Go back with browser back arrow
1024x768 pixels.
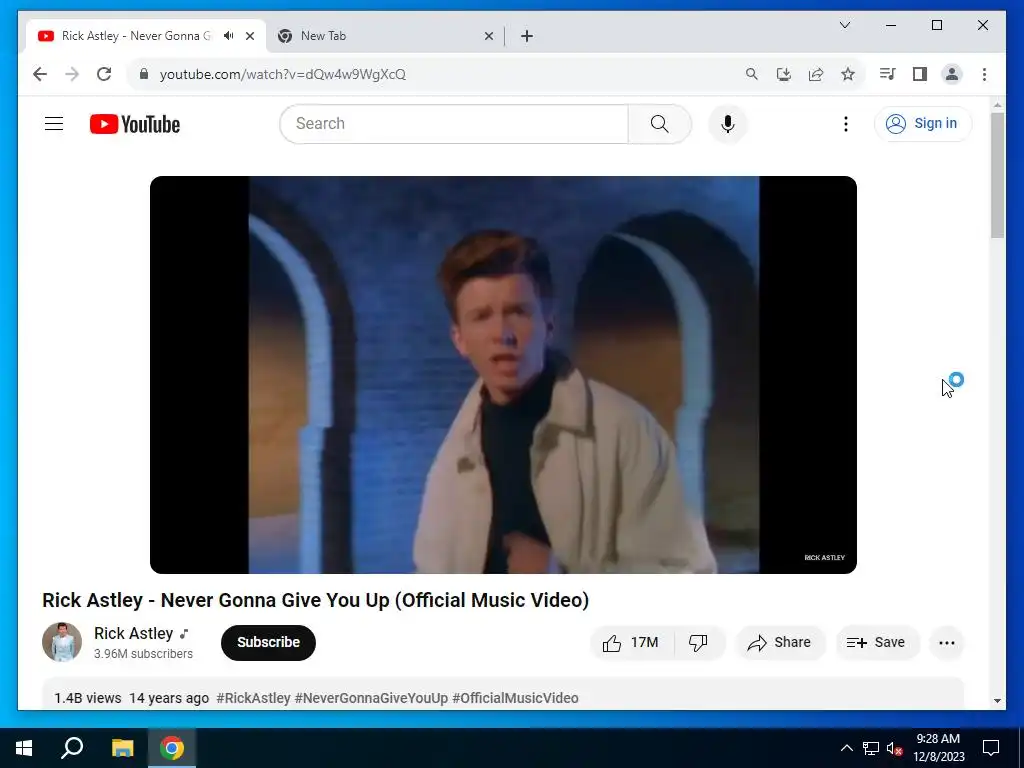(x=40, y=74)
